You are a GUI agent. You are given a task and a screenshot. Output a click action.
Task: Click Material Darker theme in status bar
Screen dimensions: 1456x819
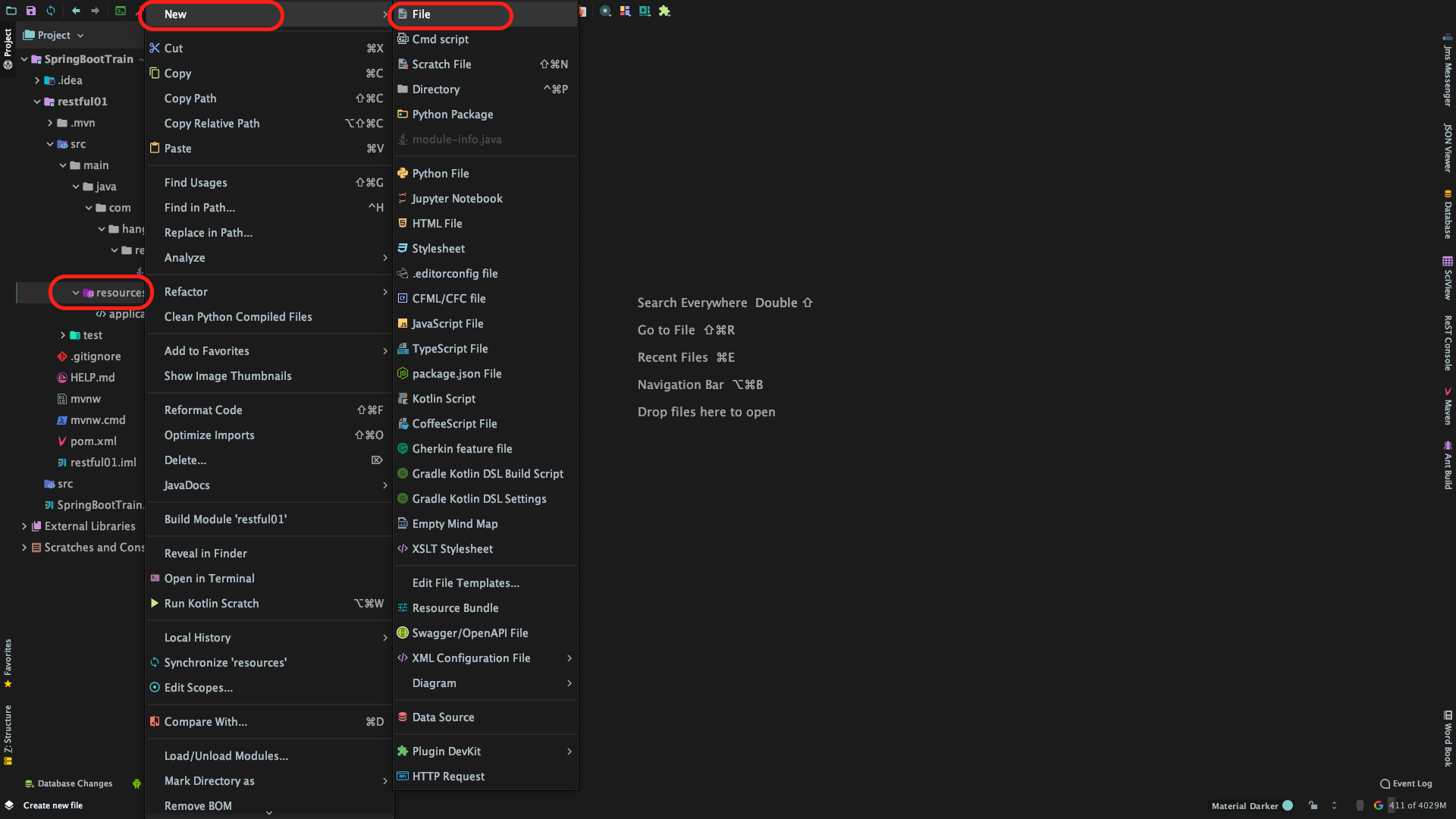coord(1244,805)
